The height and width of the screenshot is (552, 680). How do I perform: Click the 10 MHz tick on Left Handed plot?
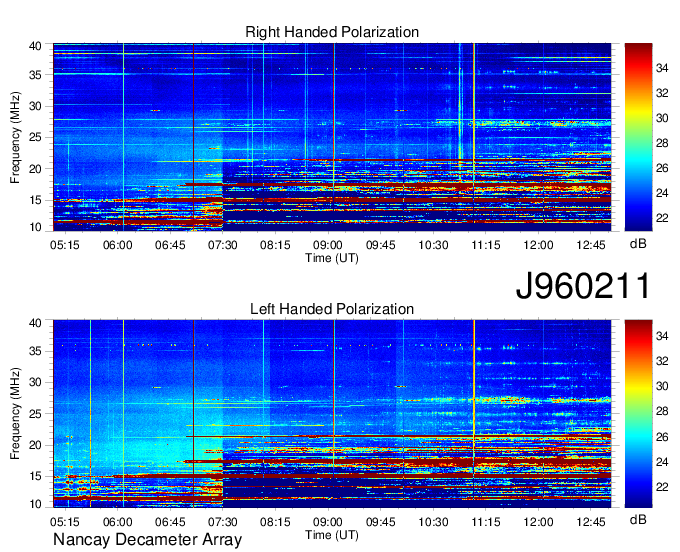[x=35, y=504]
